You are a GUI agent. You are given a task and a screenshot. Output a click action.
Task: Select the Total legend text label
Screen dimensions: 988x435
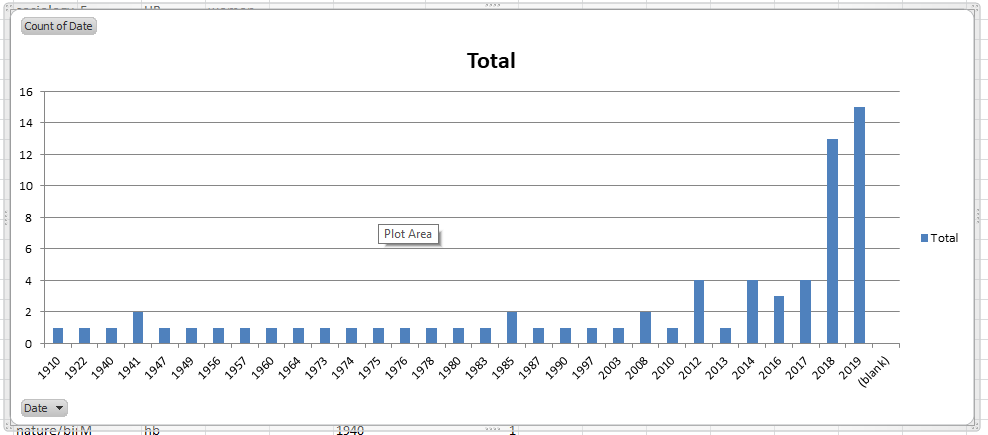pos(944,238)
